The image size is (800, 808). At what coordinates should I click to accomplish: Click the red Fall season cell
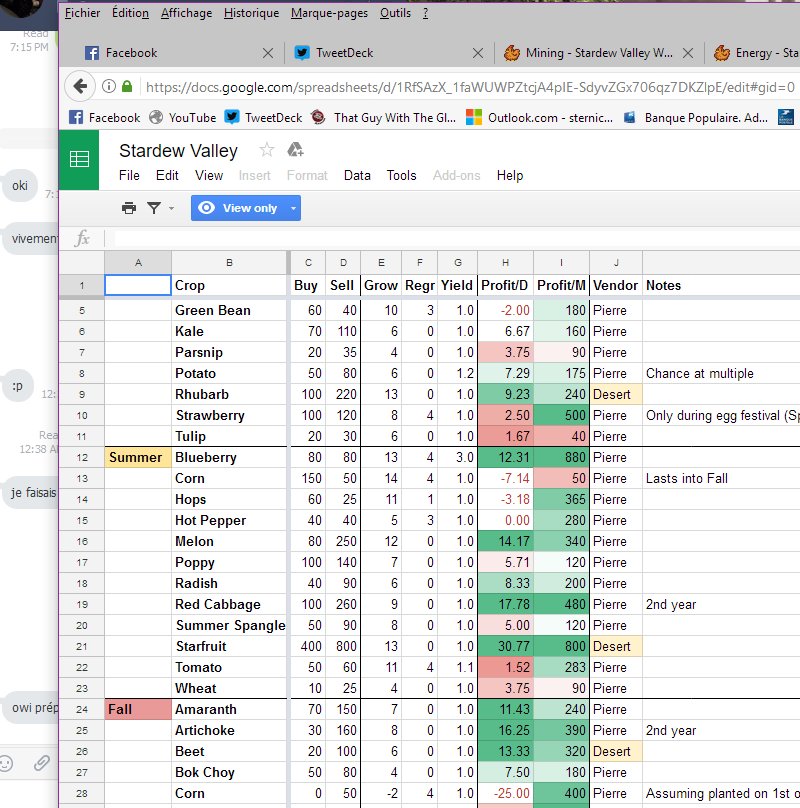click(138, 709)
